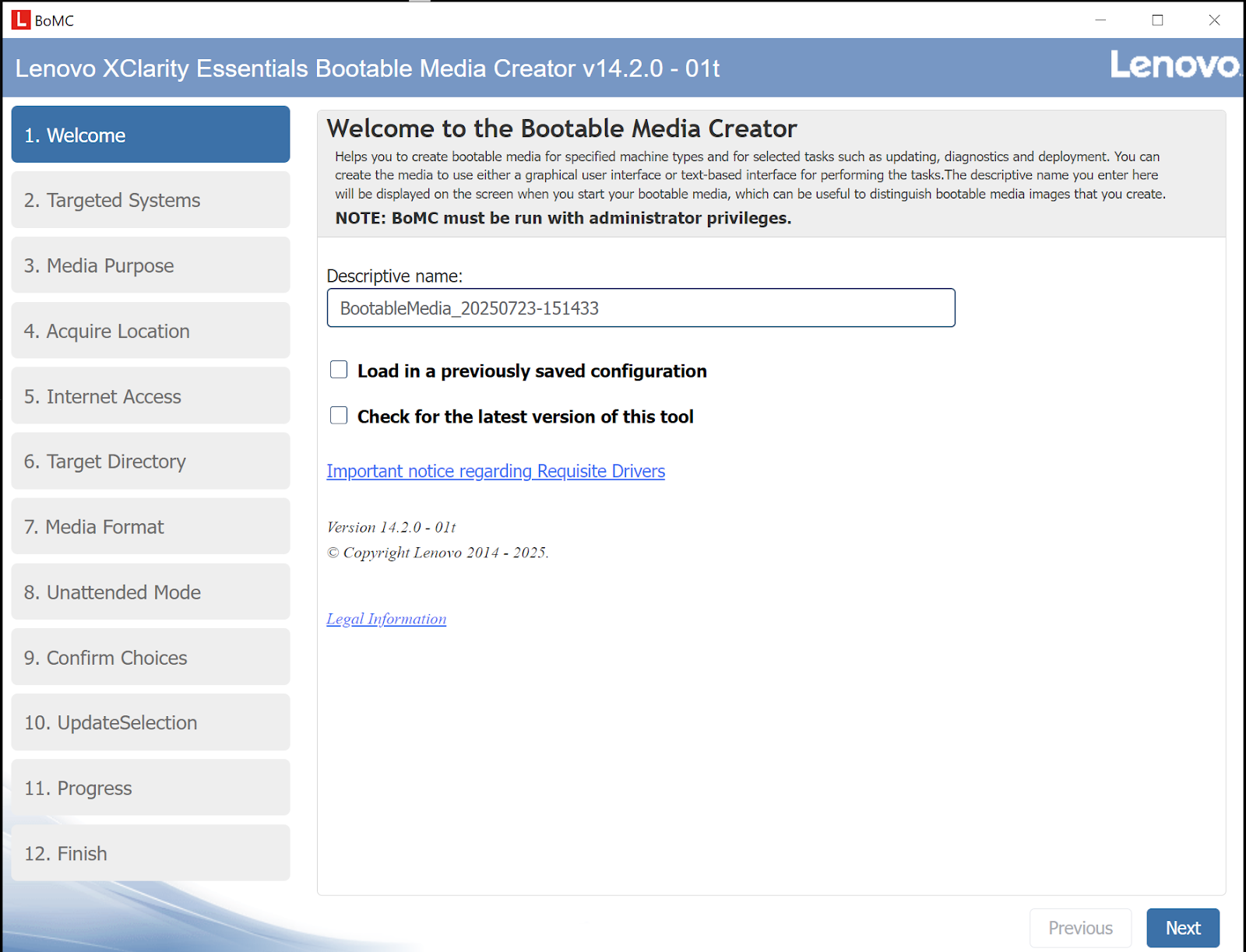
Task: Enable Load in a previously saved configuration
Action: [x=339, y=370]
